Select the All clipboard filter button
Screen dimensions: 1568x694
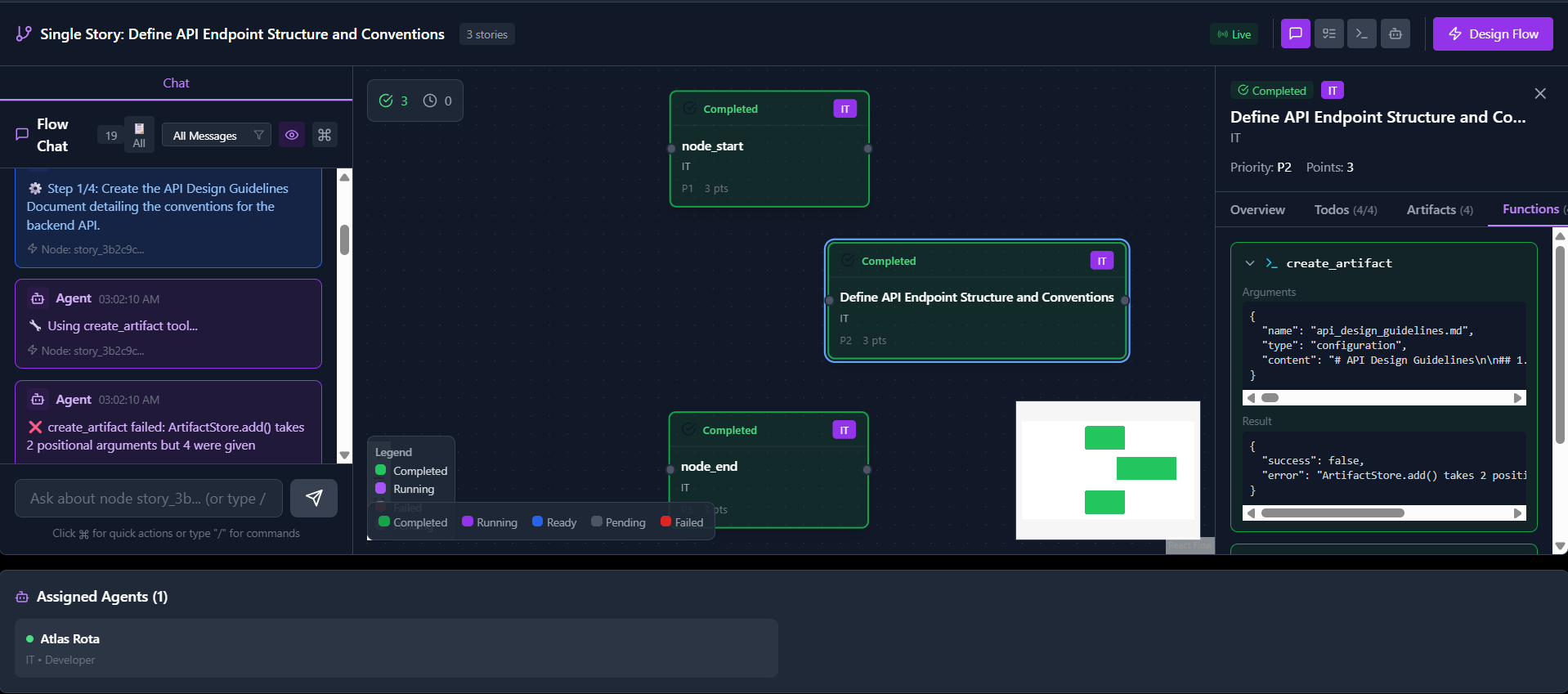(x=139, y=135)
